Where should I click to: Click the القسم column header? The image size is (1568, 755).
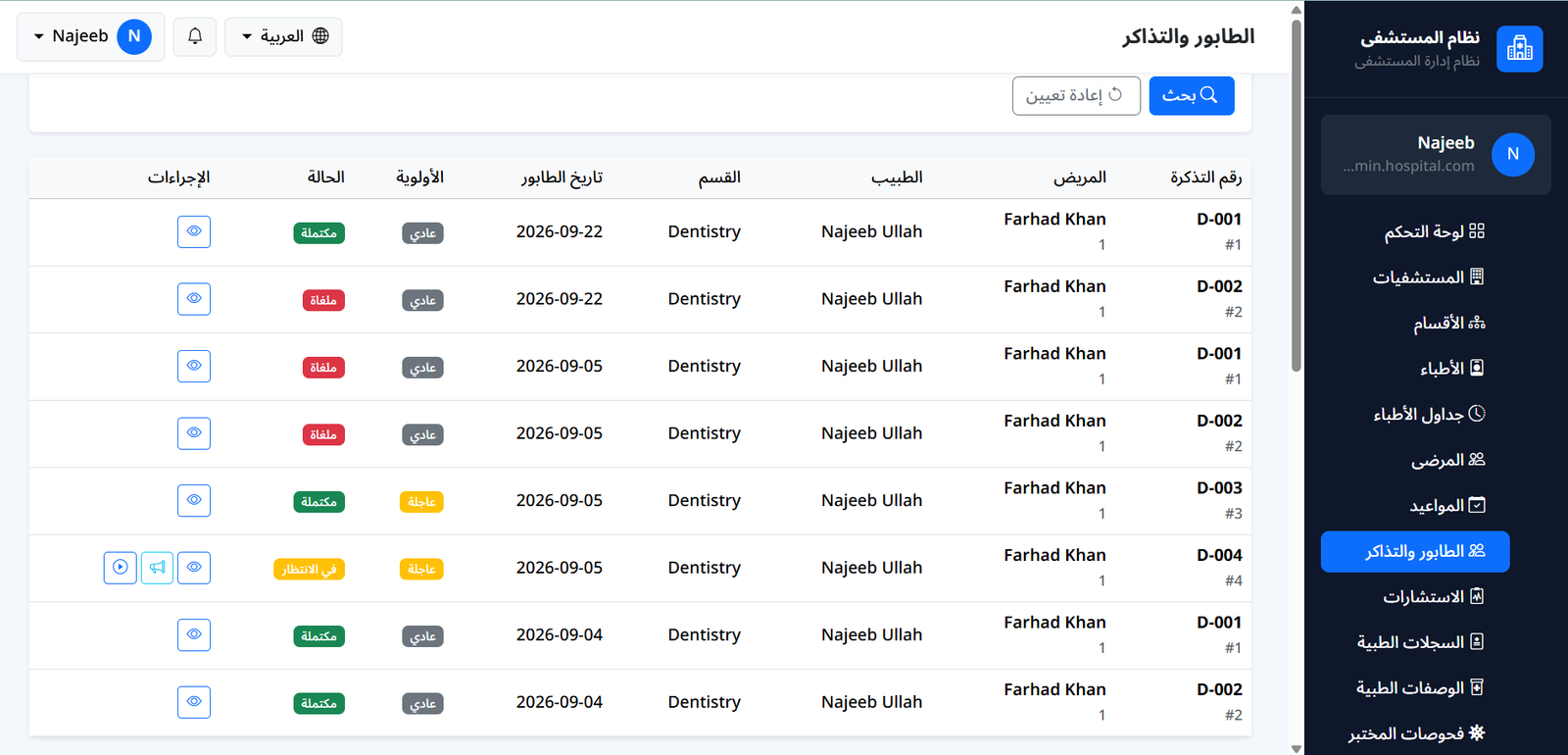(719, 177)
